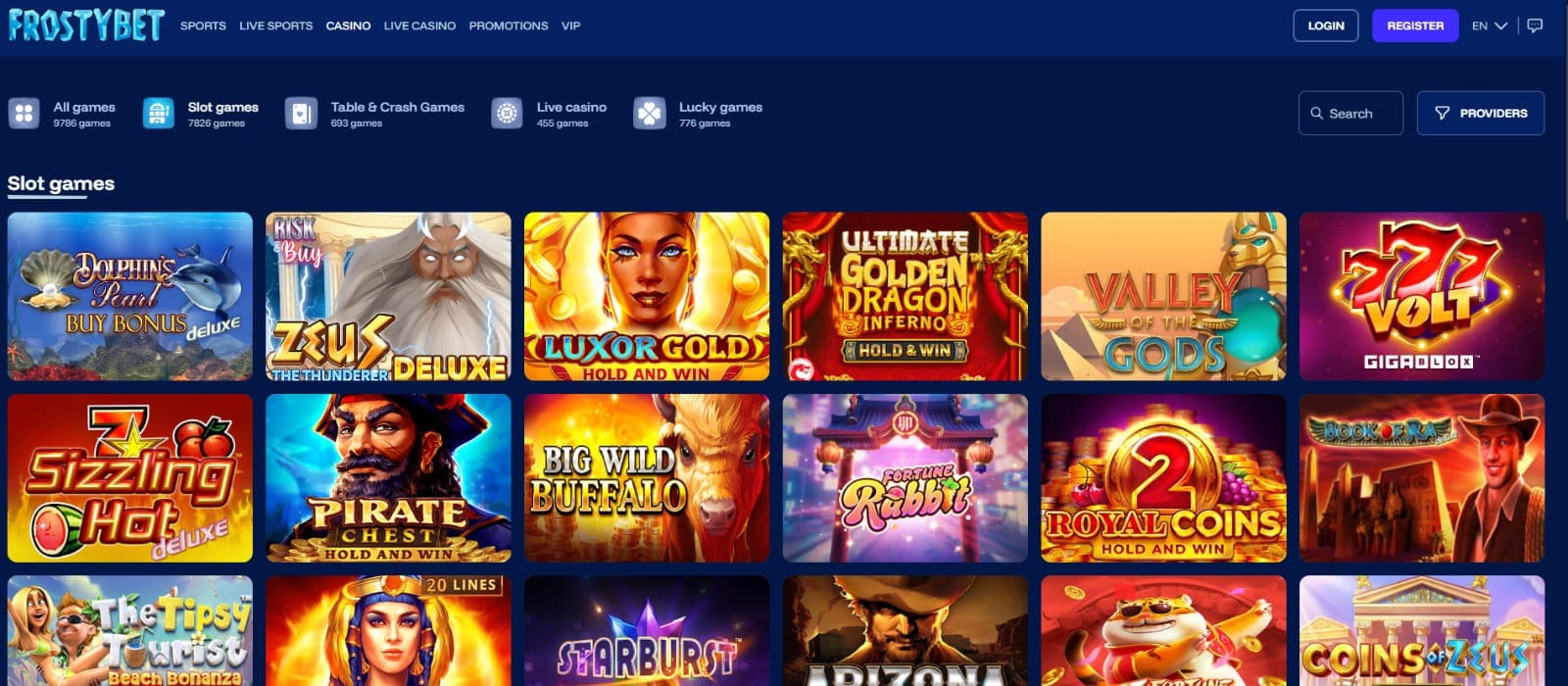
Task: Open the Providers filter button
Action: tap(1481, 113)
